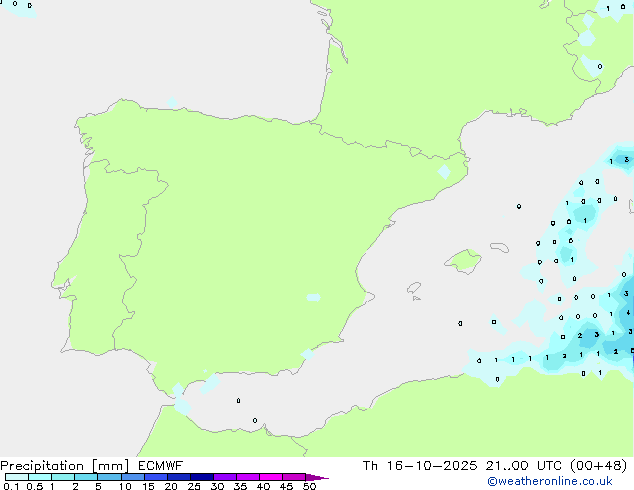
Task: Click the '25' legend scale label
Action: pyautogui.click(x=194, y=486)
